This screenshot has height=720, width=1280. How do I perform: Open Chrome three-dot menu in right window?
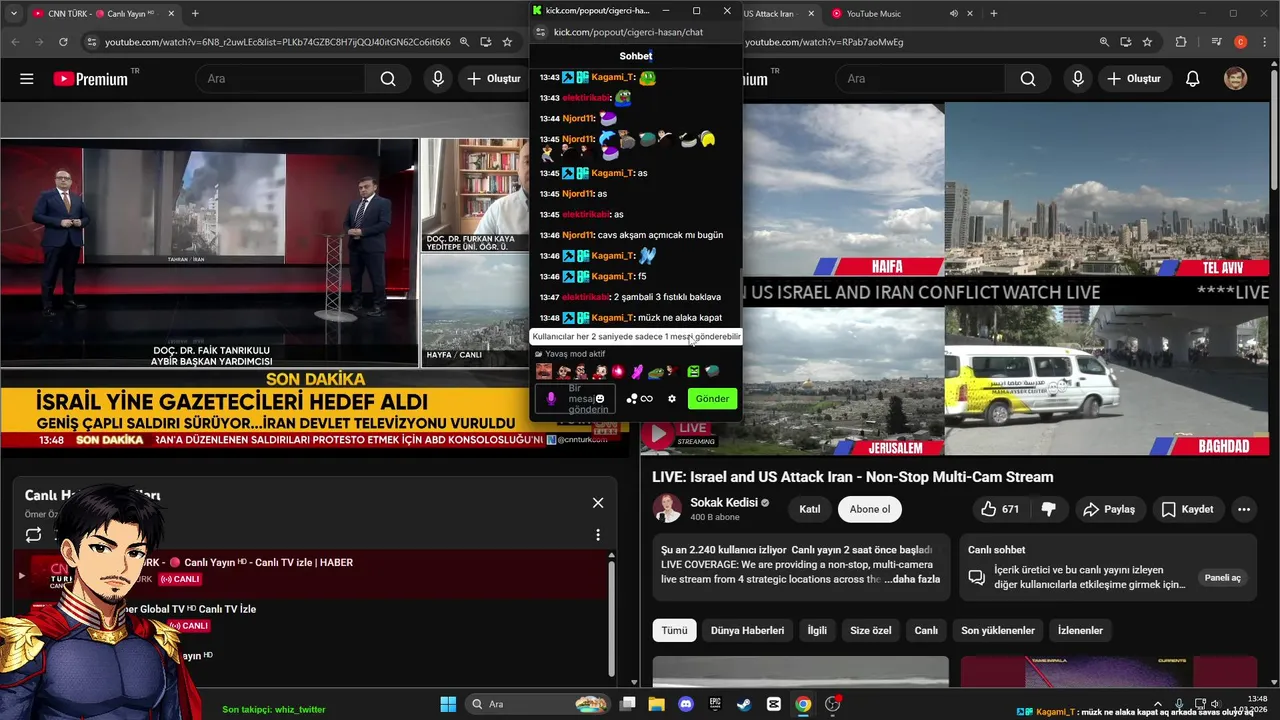click(1265, 42)
